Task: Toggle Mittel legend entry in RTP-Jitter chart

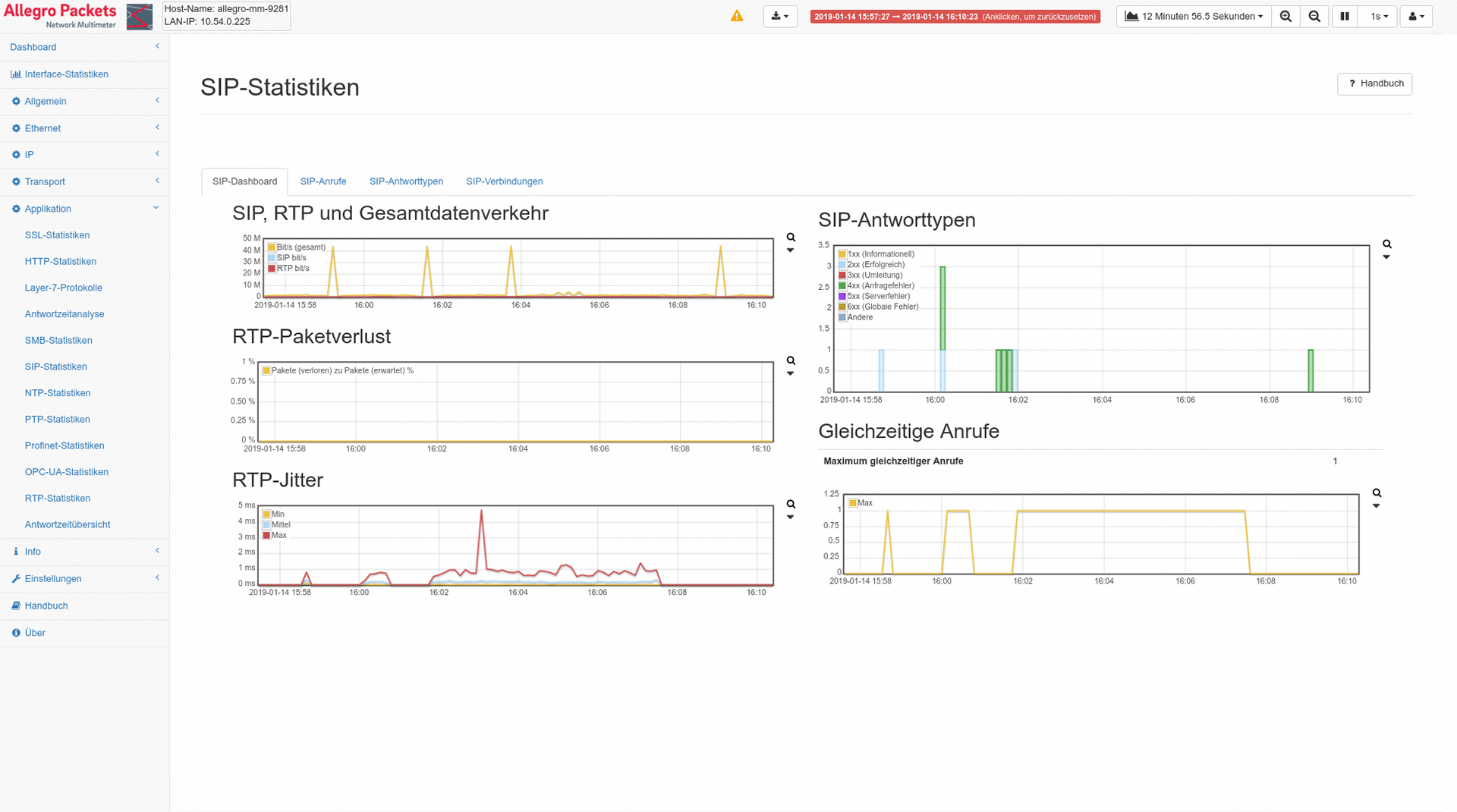Action: point(276,525)
